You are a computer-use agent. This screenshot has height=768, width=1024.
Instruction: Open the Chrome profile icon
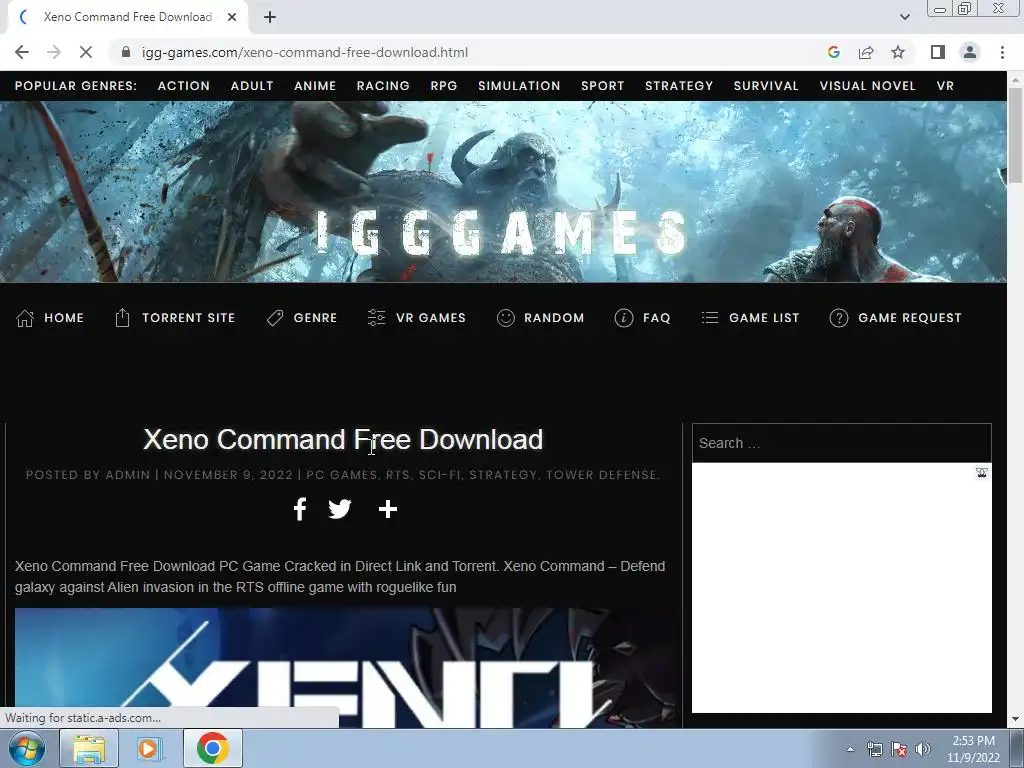[x=970, y=52]
